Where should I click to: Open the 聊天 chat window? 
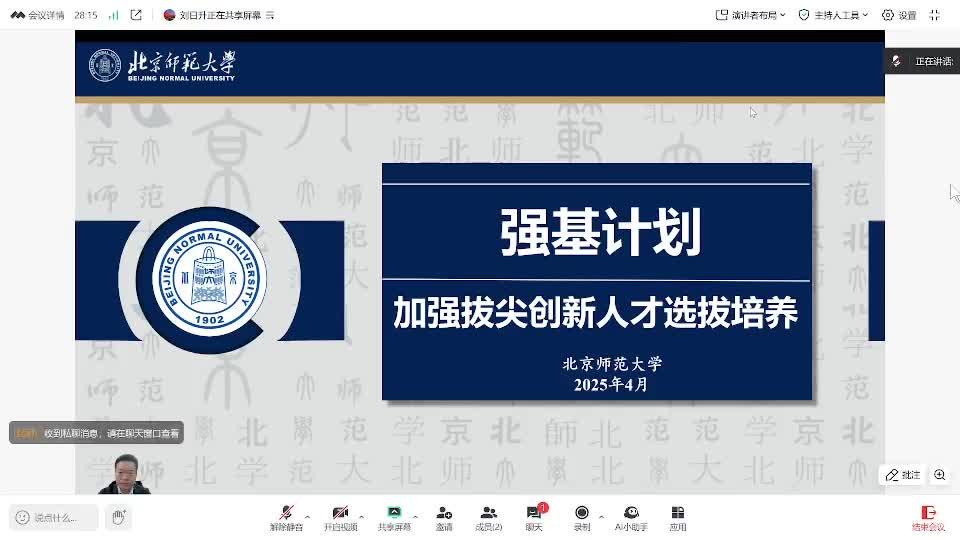click(x=534, y=518)
